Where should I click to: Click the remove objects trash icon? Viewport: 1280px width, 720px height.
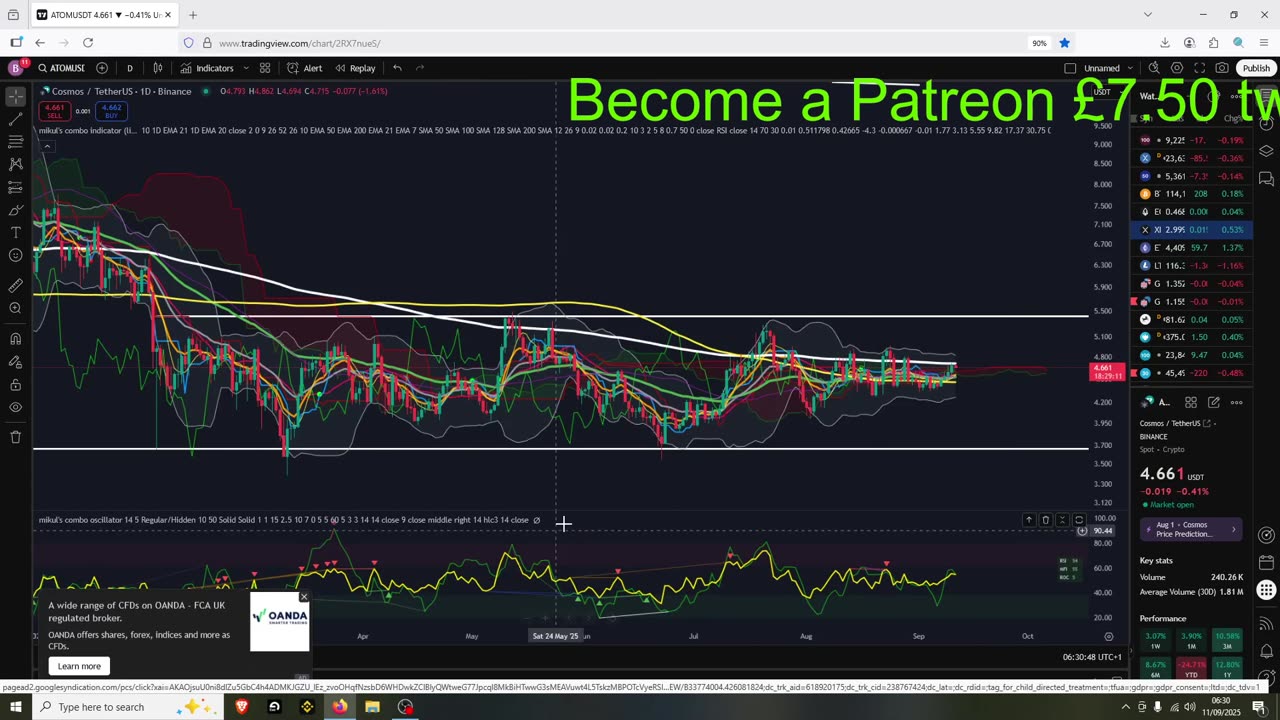[15, 437]
